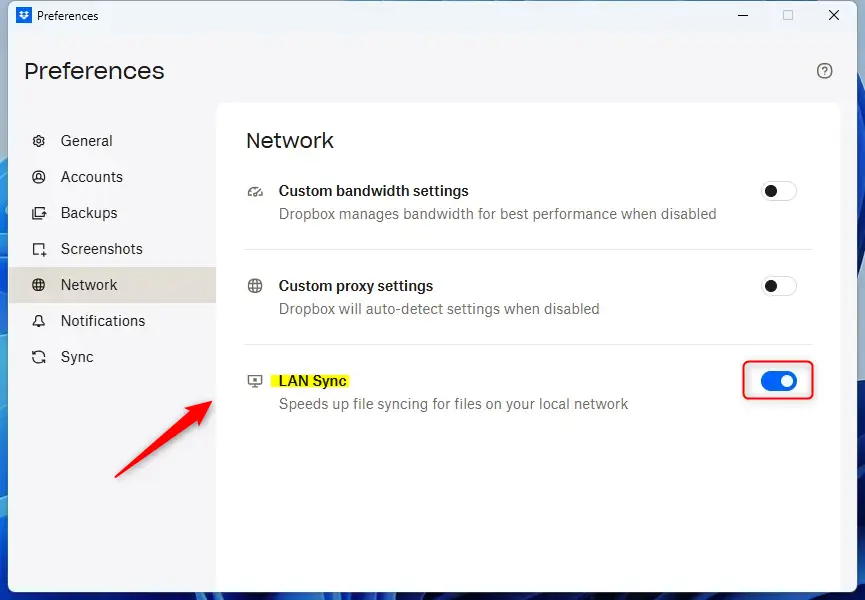This screenshot has width=865, height=600.
Task: Select Network in the sidebar
Action: tap(113, 285)
